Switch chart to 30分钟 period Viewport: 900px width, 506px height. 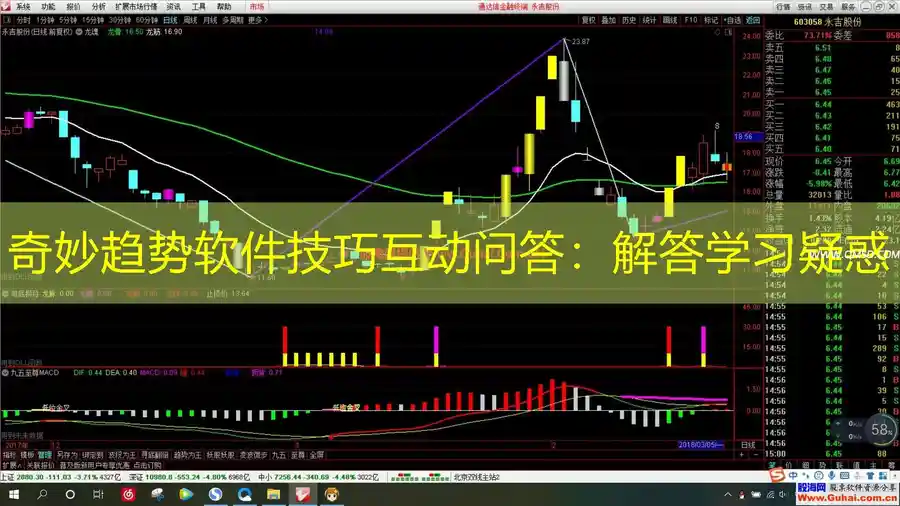coord(119,20)
